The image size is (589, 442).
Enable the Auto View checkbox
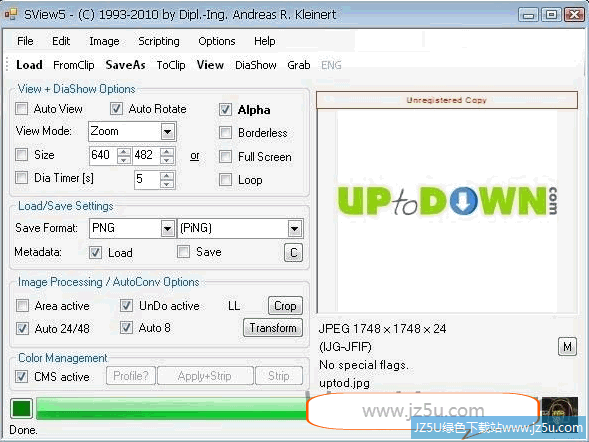[21, 109]
